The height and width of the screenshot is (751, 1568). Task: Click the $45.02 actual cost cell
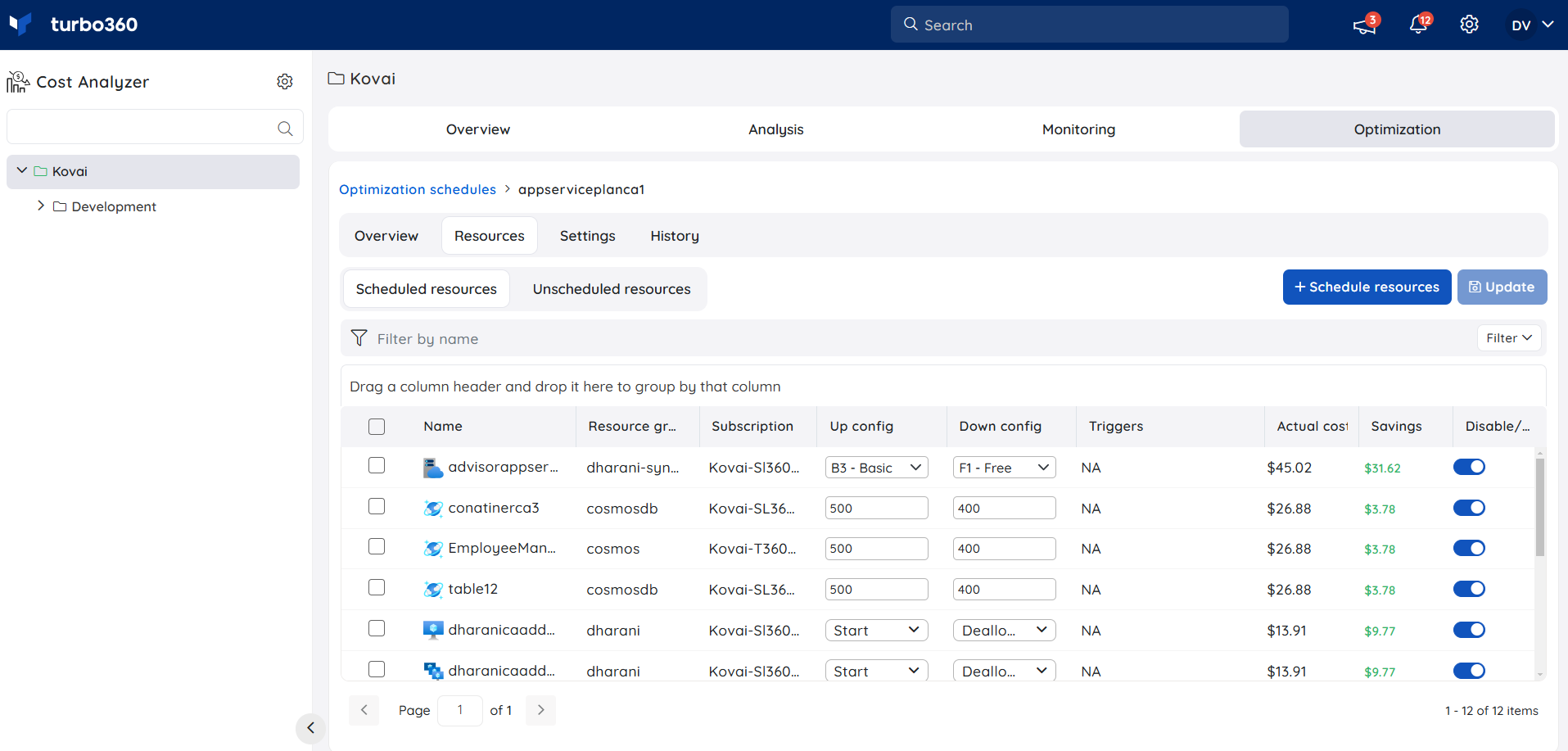click(x=1289, y=468)
